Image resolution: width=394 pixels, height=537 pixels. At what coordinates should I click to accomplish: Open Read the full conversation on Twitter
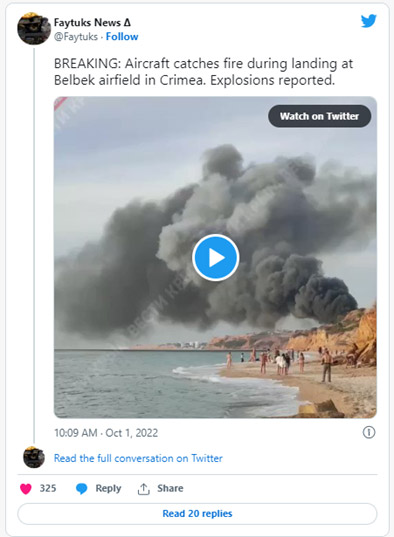click(x=138, y=458)
